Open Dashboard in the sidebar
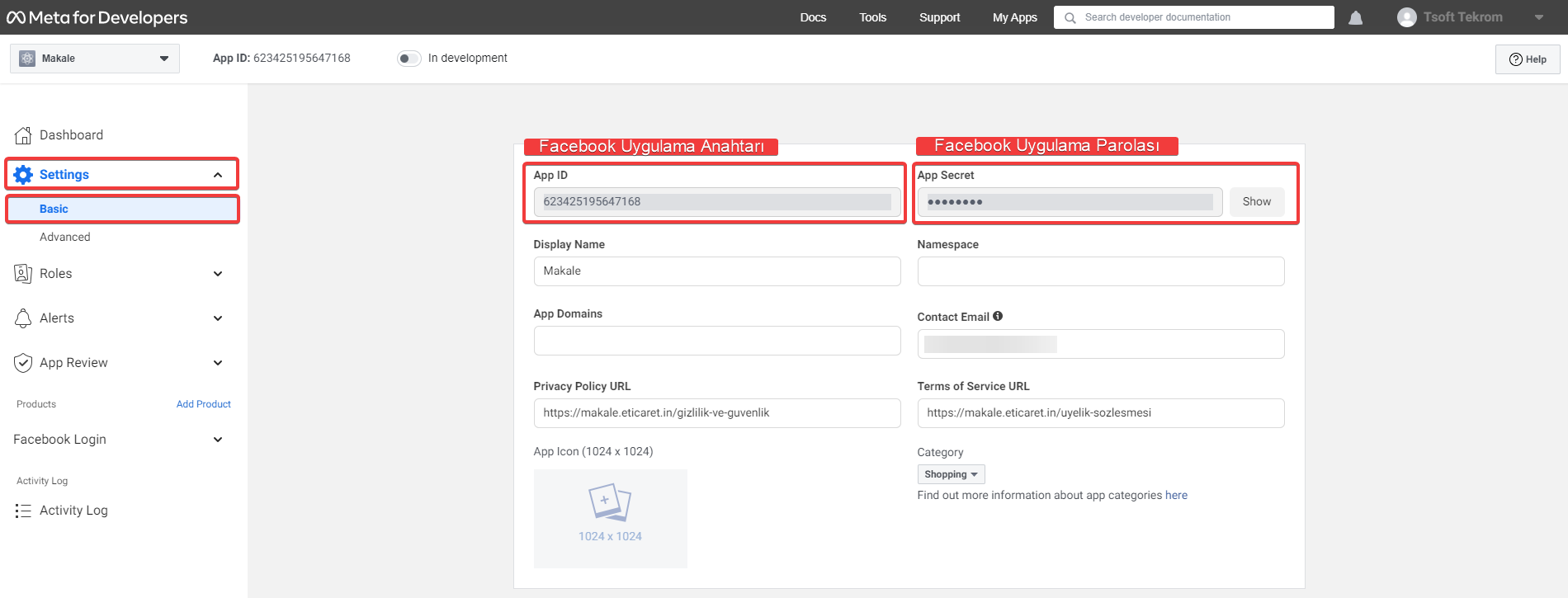The height and width of the screenshot is (598, 1568). tap(71, 135)
